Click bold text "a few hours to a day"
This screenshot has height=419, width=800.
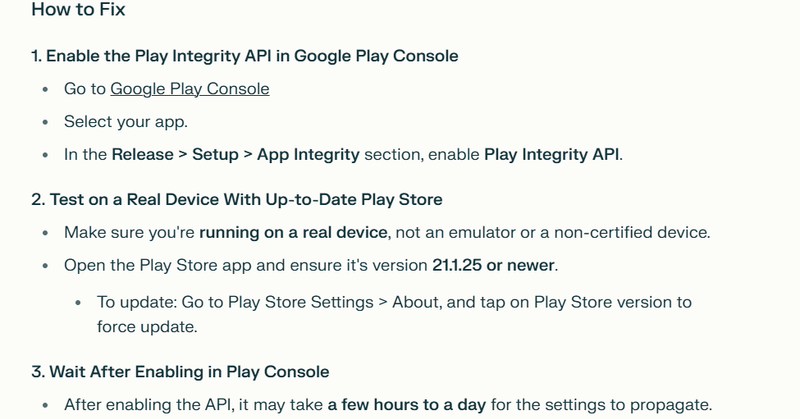(407, 405)
